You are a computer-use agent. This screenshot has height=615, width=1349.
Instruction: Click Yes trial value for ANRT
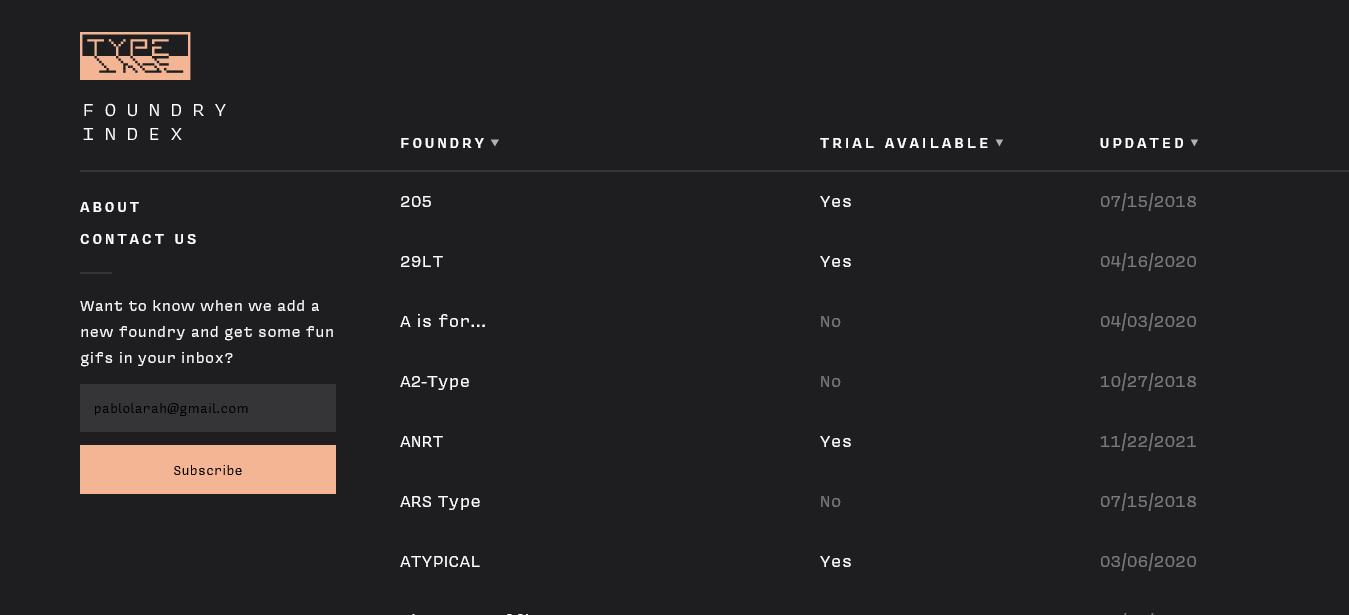(x=836, y=441)
